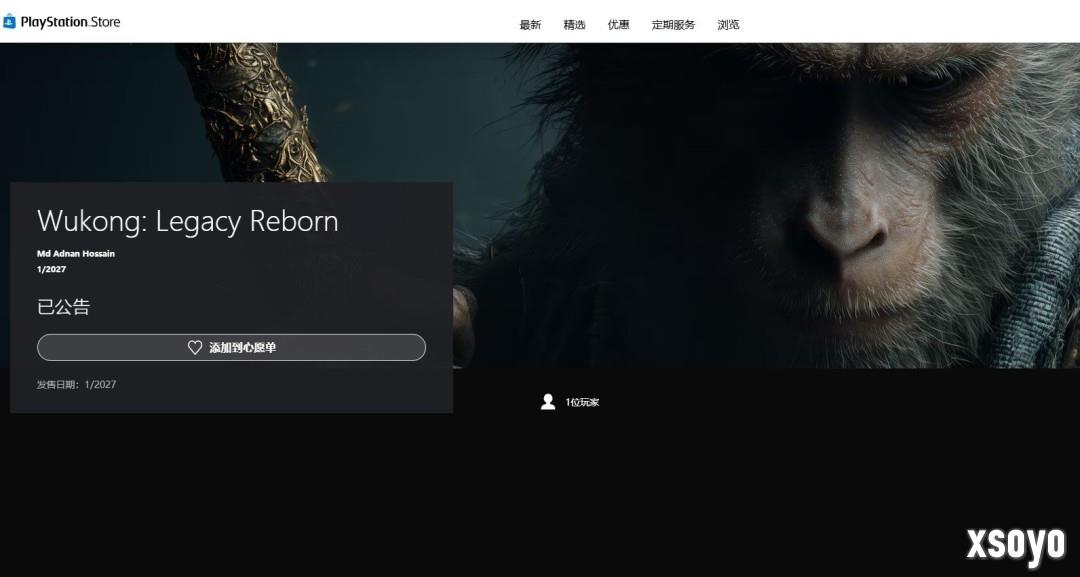Switch to the 精选 tab
Image resolution: width=1080 pixels, height=577 pixels.
(574, 25)
